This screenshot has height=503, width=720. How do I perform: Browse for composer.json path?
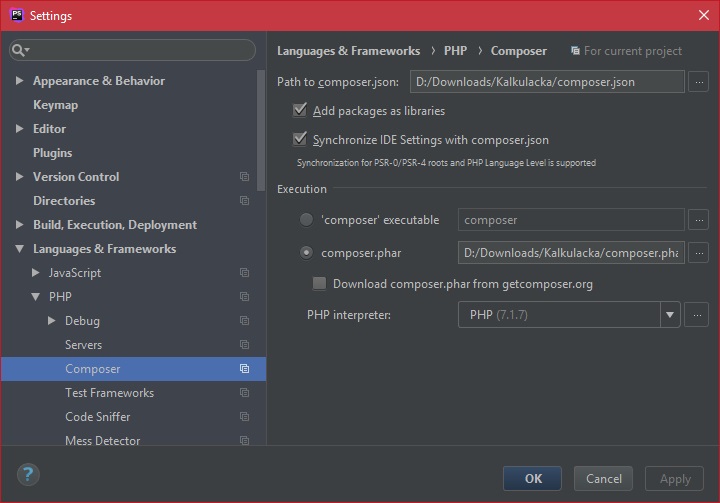point(698,82)
